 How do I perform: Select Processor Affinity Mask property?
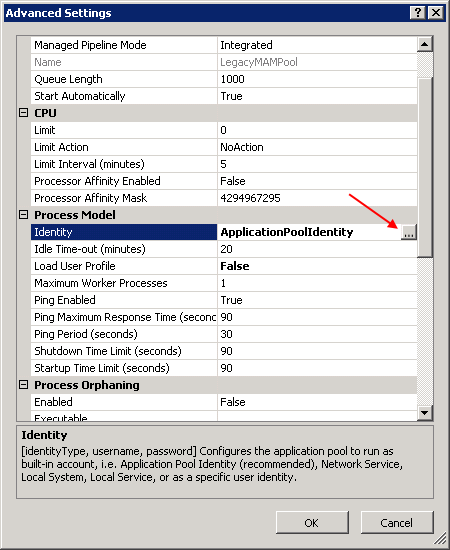[x=124, y=198]
